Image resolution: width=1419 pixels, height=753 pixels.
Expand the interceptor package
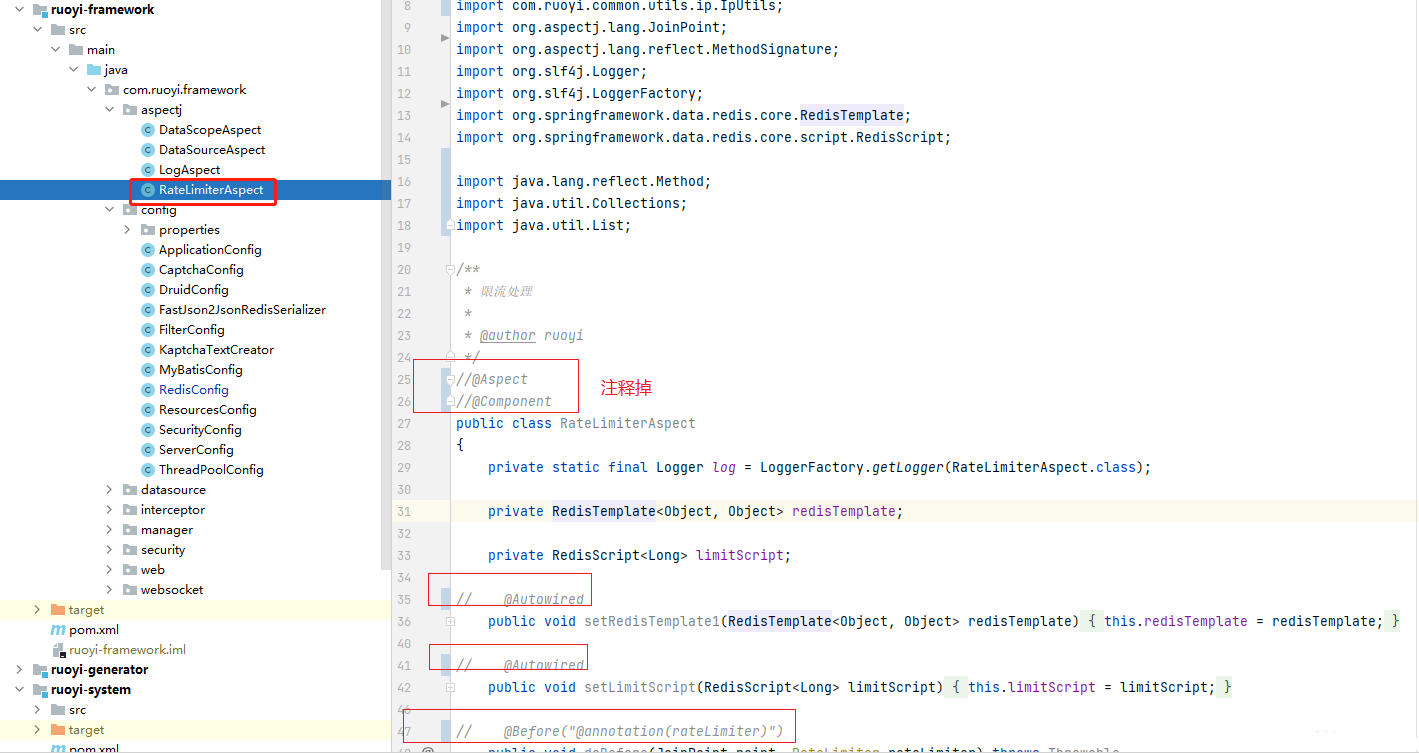(x=109, y=510)
